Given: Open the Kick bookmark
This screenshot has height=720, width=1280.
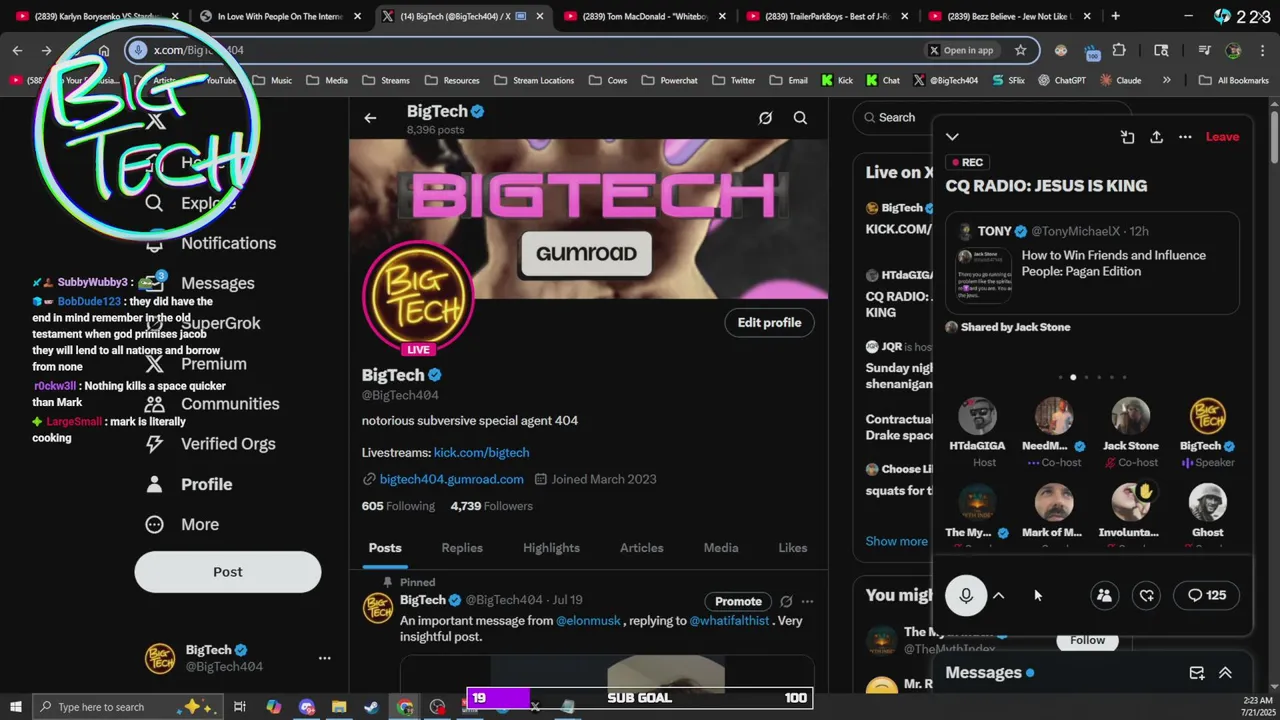Looking at the screenshot, I should click(x=837, y=80).
